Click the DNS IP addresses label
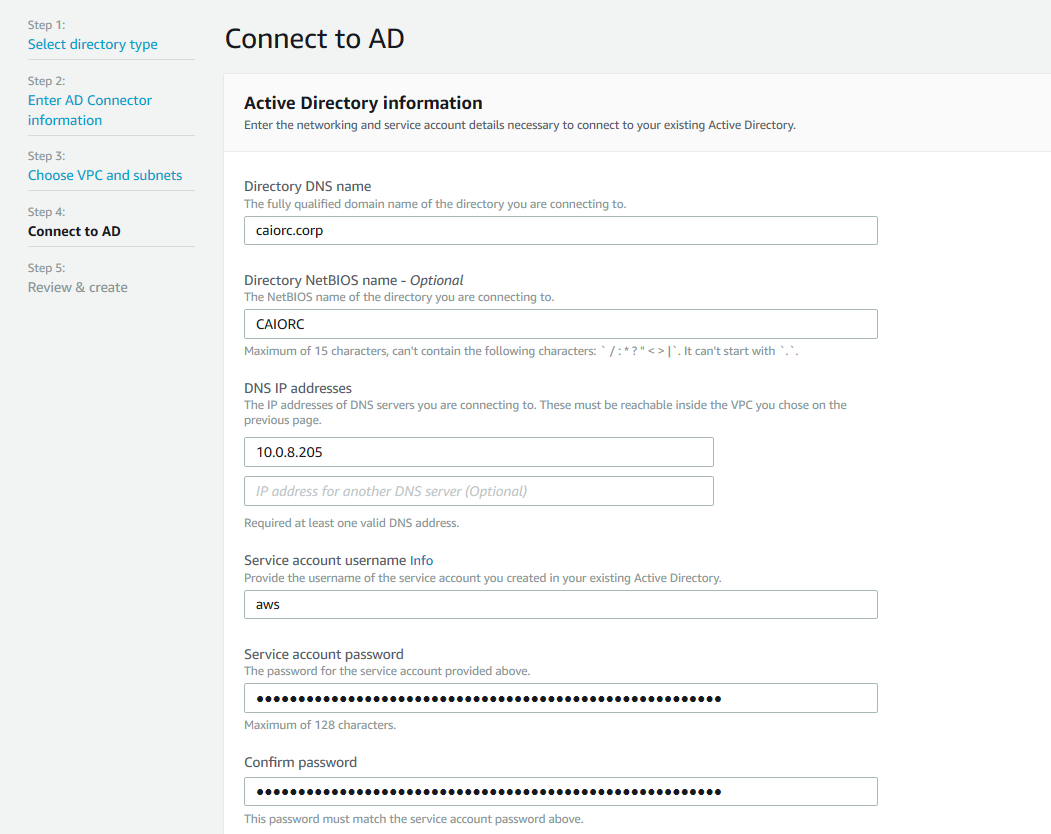This screenshot has height=834, width=1051. pyautogui.click(x=298, y=388)
